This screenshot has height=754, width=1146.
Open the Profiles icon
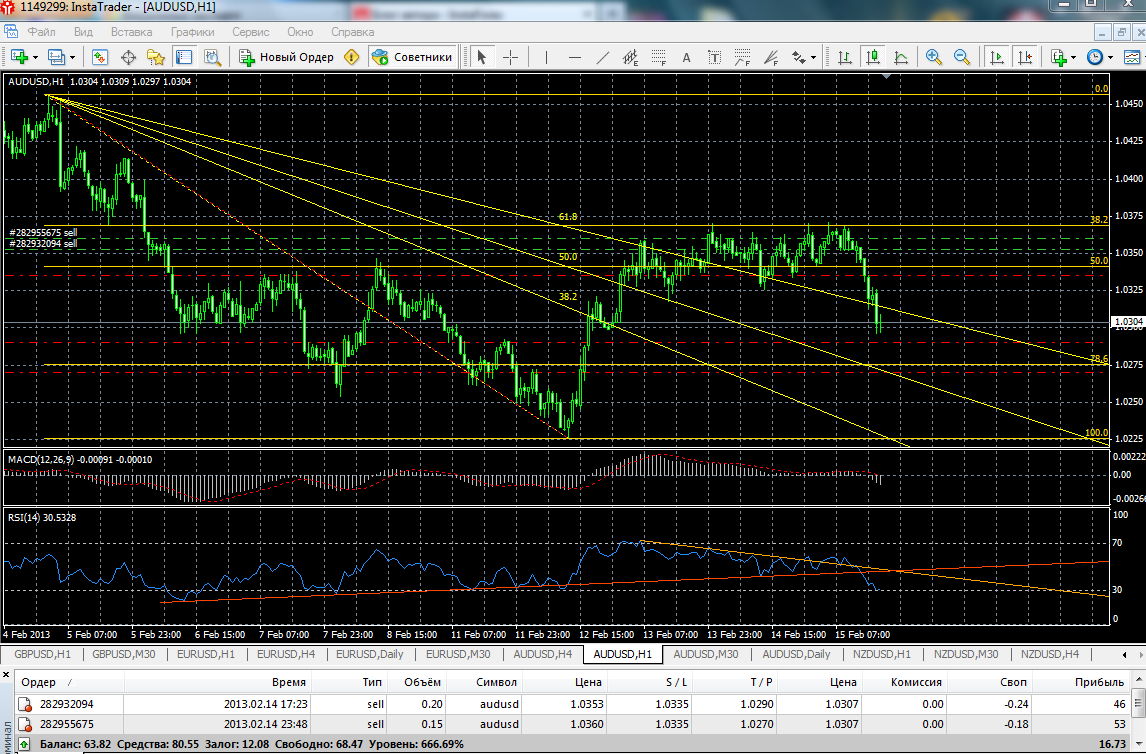coord(56,57)
